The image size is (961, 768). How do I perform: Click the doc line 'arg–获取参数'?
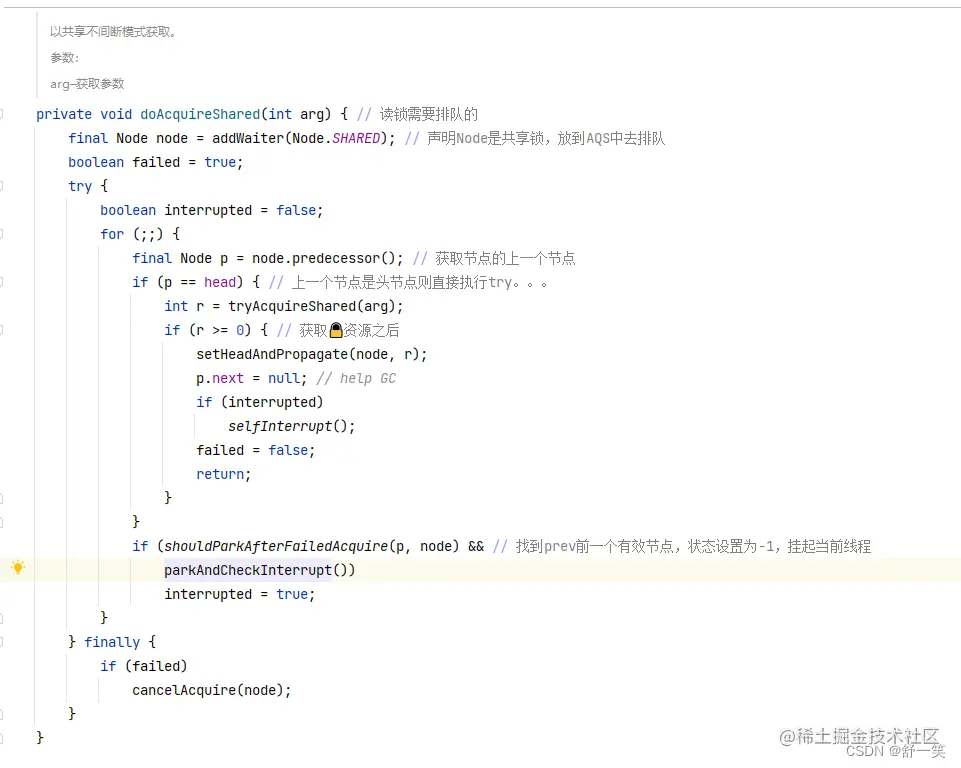pyautogui.click(x=87, y=83)
